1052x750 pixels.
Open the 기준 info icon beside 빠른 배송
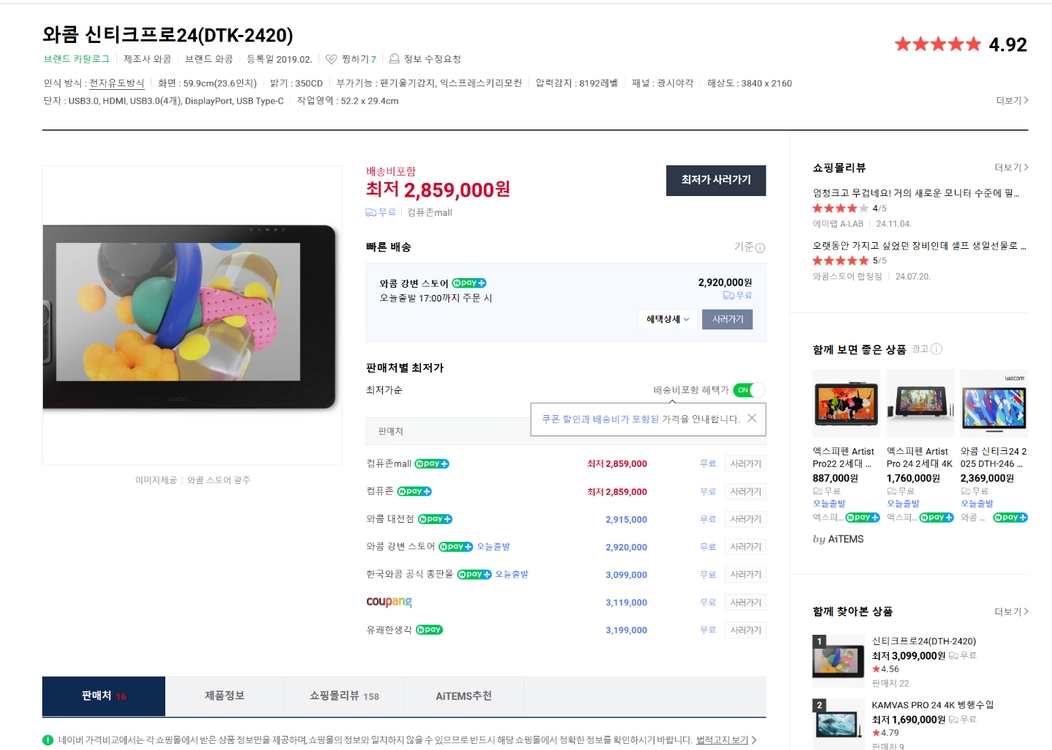760,248
